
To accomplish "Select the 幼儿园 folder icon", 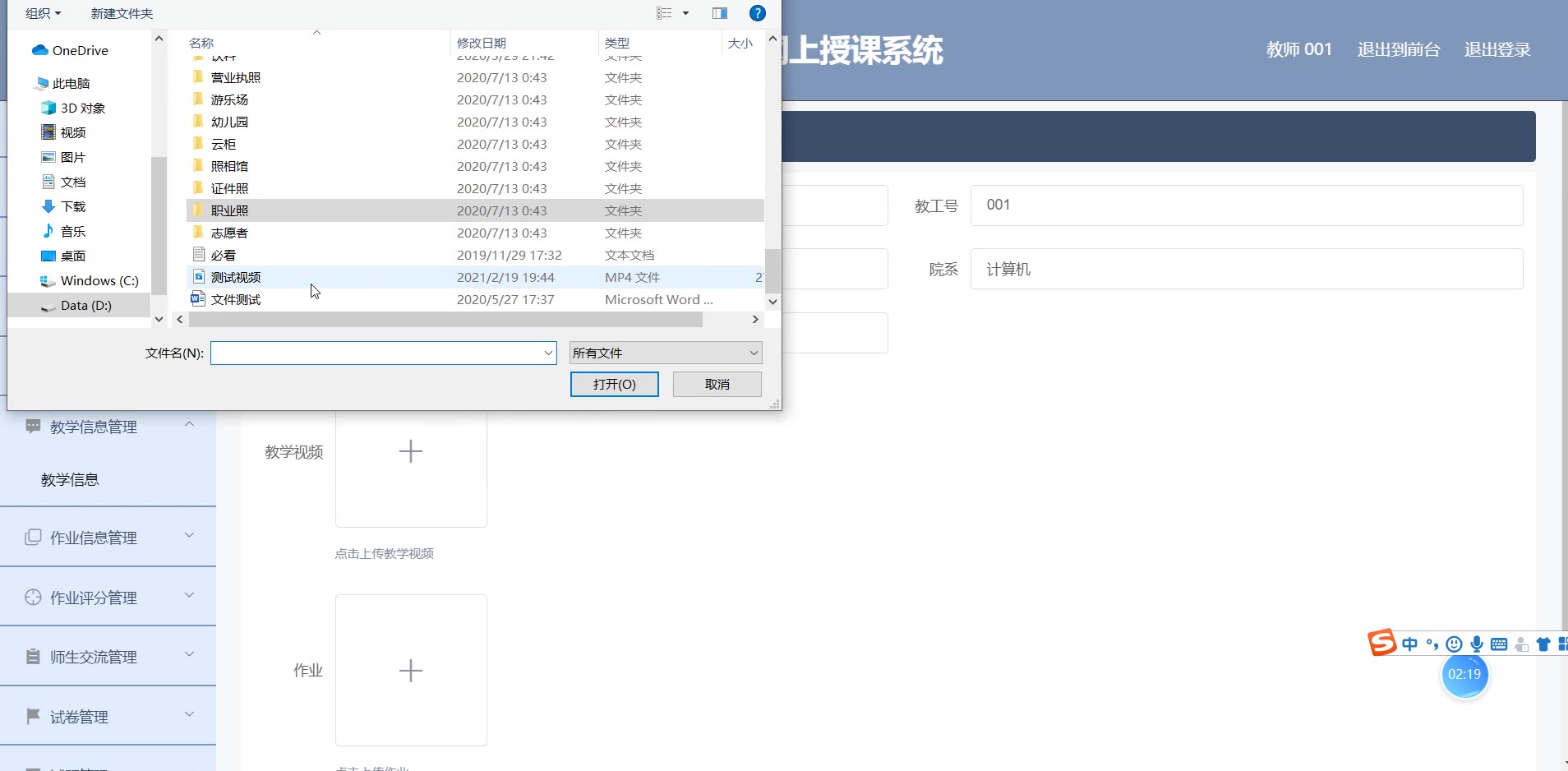I will tap(198, 122).
